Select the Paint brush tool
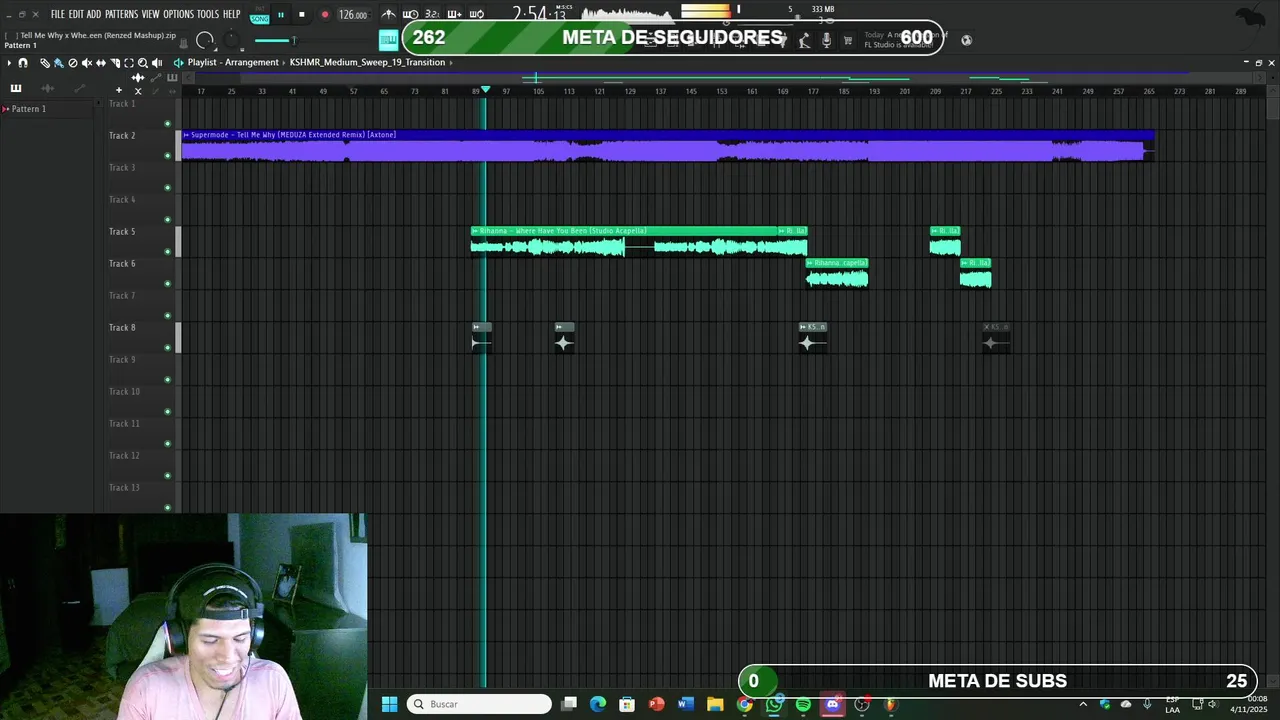 click(58, 63)
